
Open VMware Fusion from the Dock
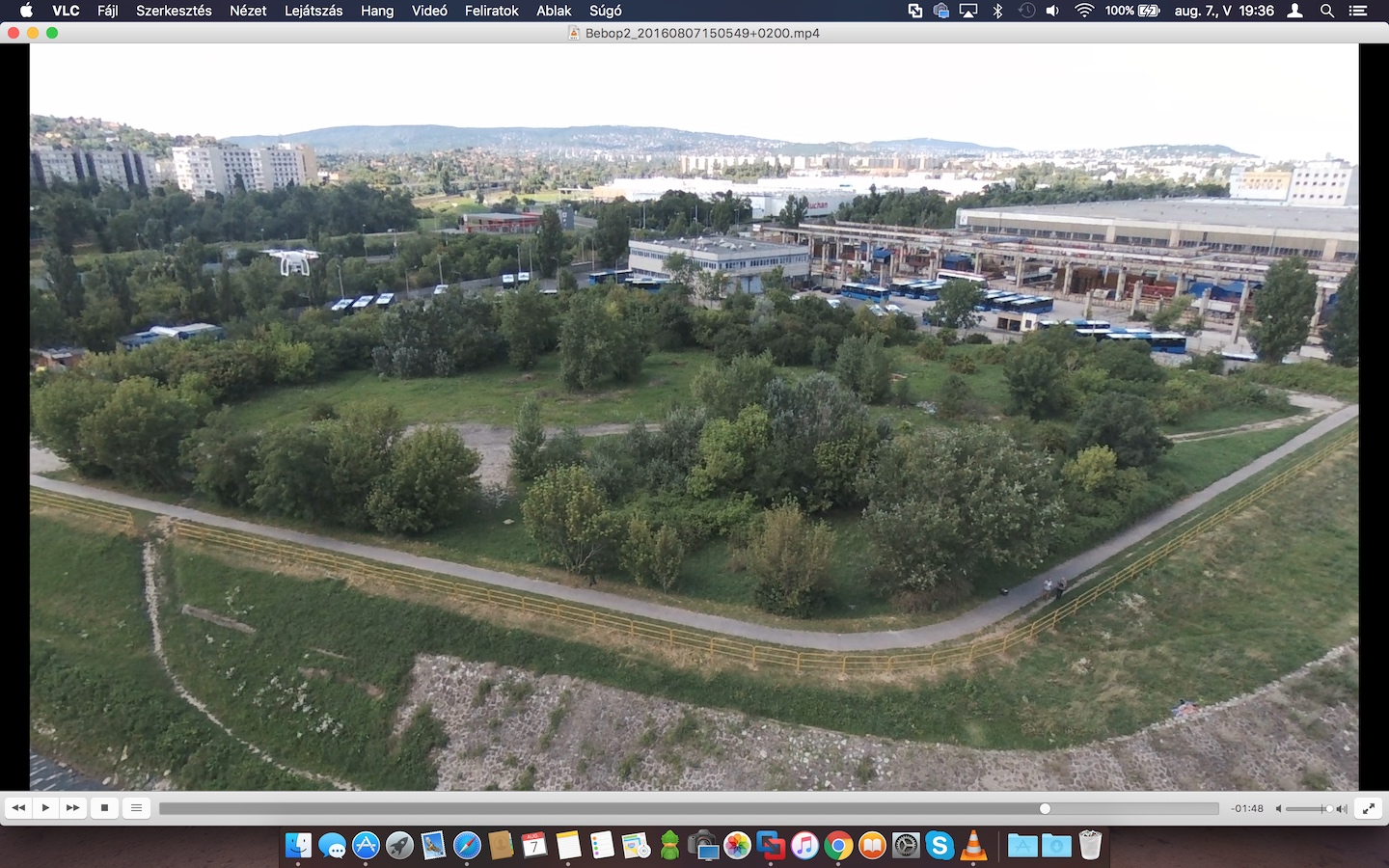click(771, 846)
